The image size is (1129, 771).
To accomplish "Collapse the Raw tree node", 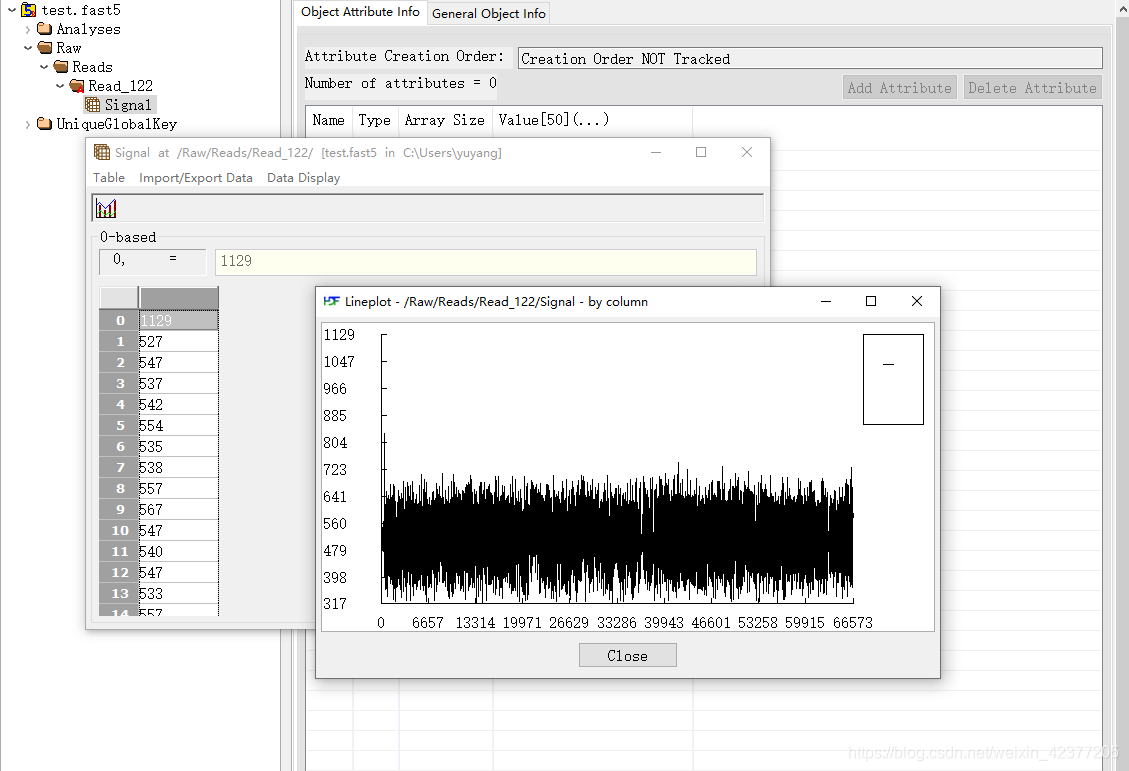I will point(27,48).
